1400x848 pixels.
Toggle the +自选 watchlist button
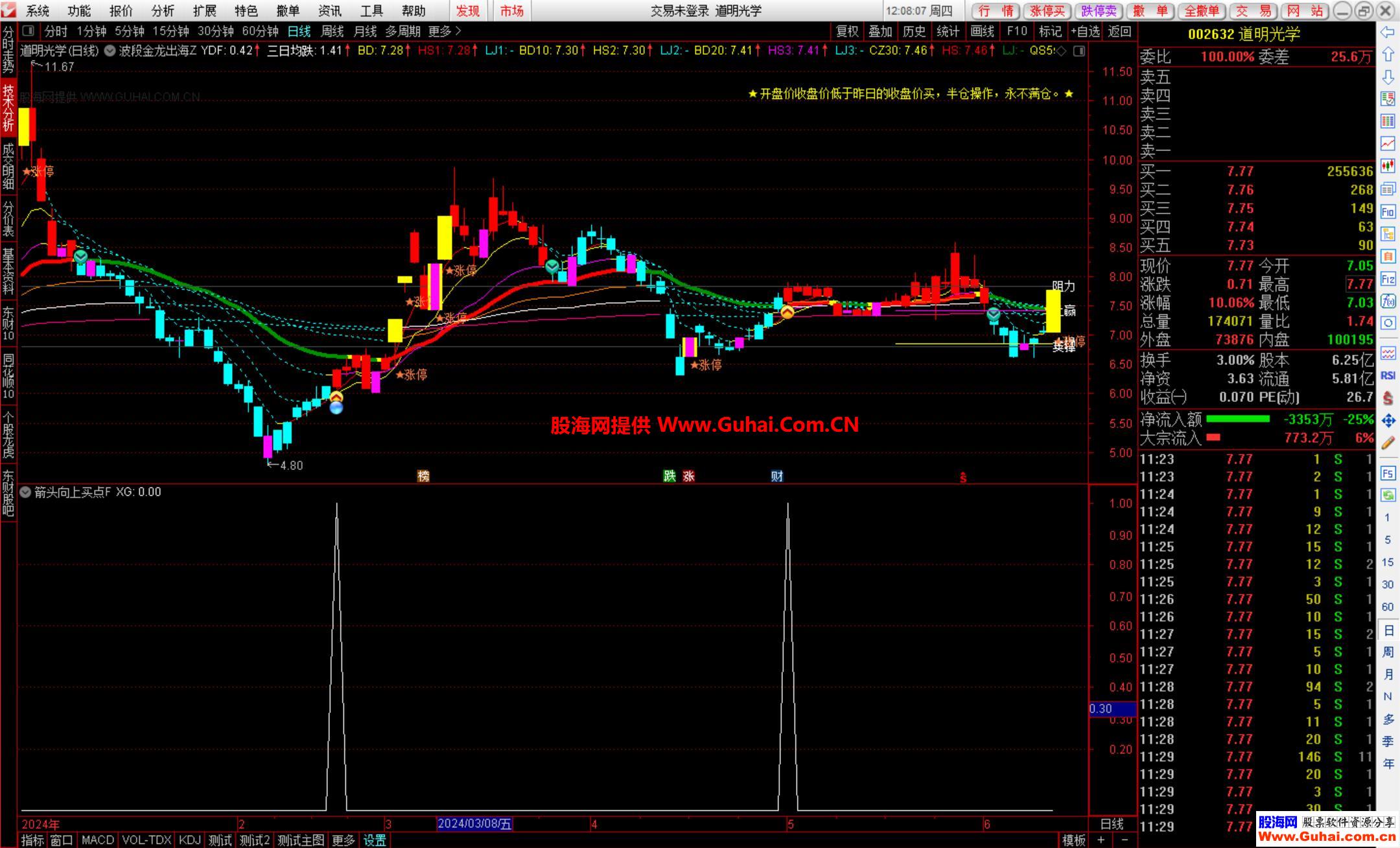pos(1084,31)
